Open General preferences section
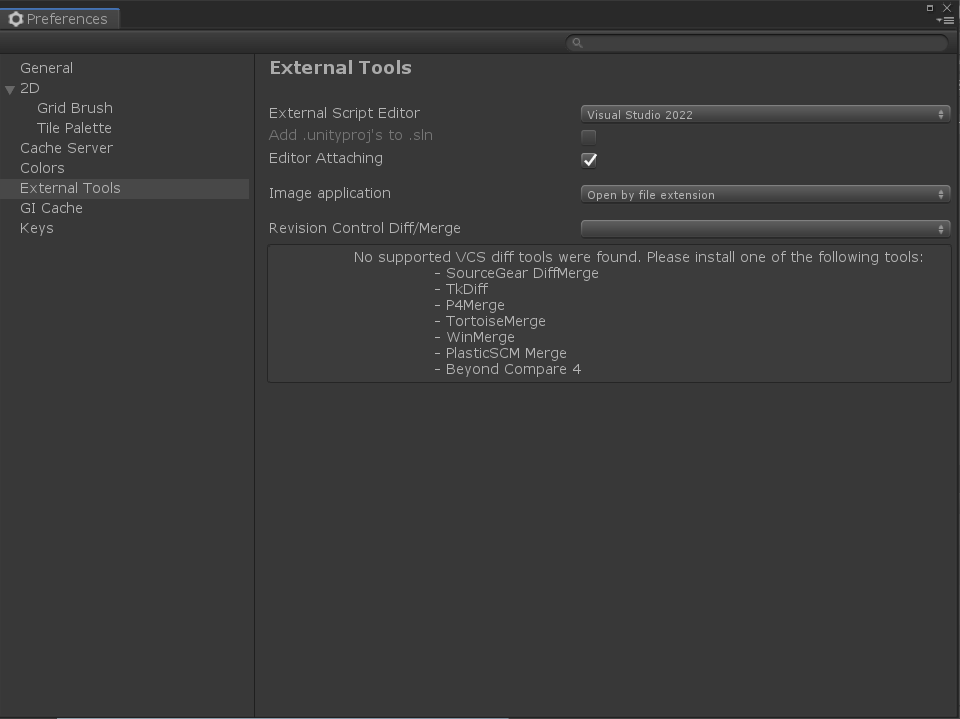Viewport: 960px width, 719px height. pos(46,68)
